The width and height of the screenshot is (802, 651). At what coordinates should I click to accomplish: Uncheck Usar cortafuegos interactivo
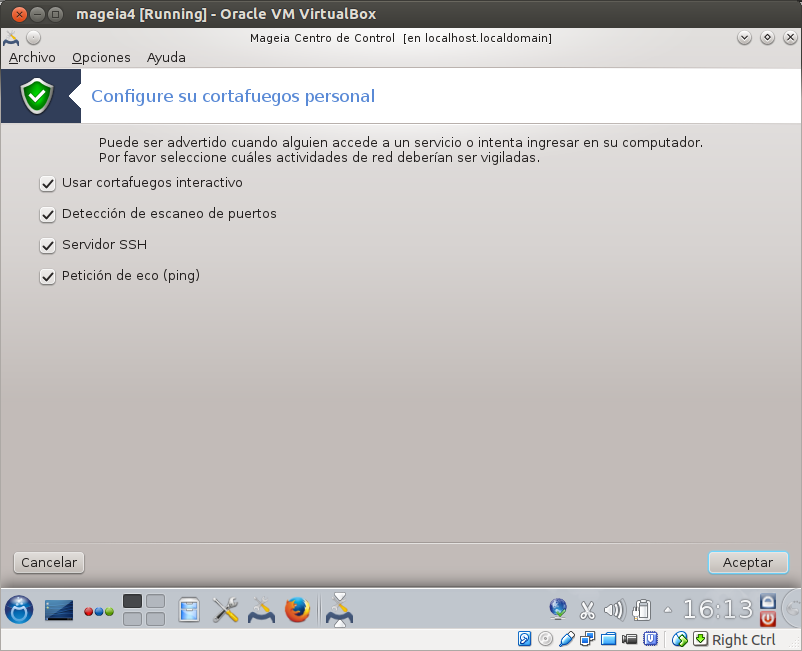(47, 184)
